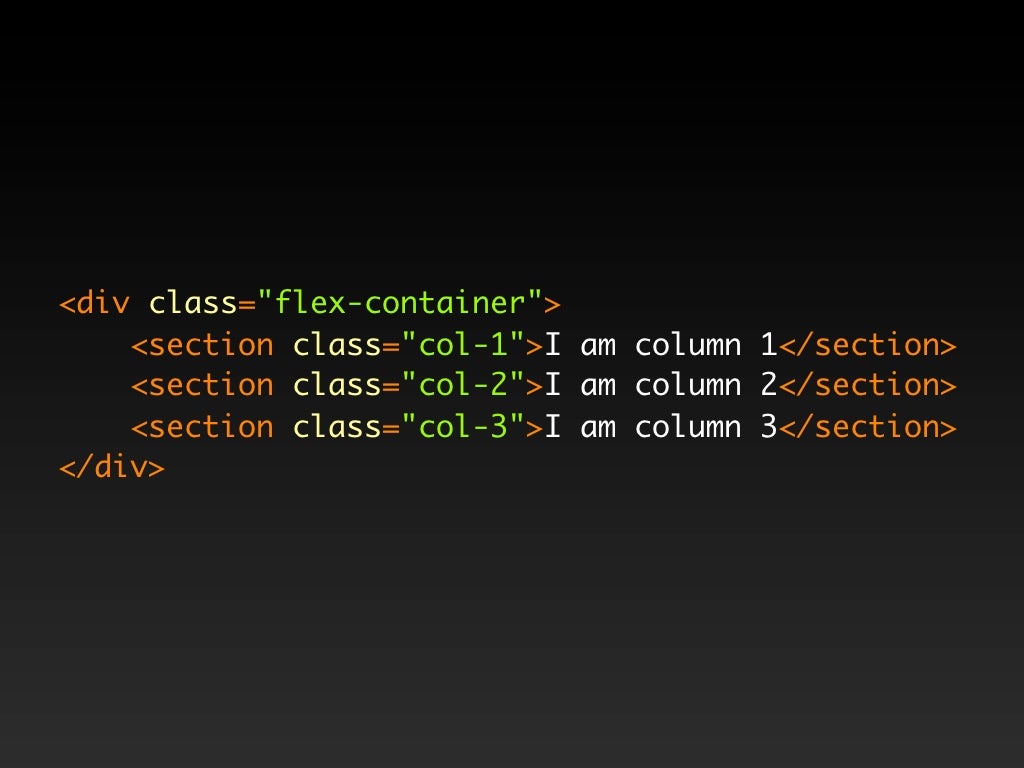
Task: Click the third opening section tag
Action: click(202, 427)
